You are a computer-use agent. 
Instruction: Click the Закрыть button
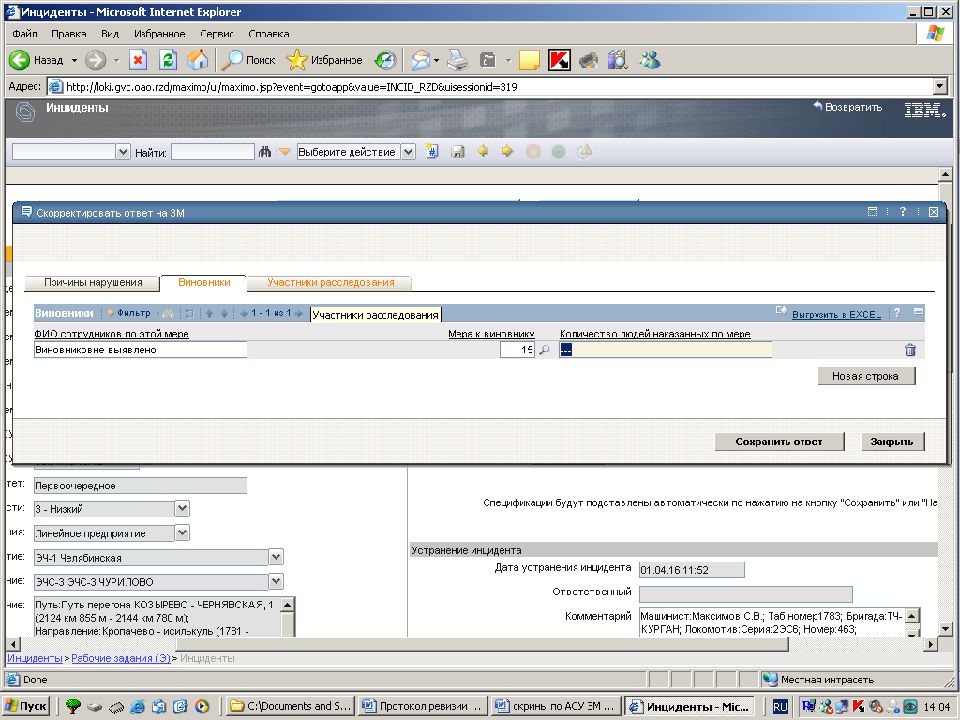(x=891, y=441)
